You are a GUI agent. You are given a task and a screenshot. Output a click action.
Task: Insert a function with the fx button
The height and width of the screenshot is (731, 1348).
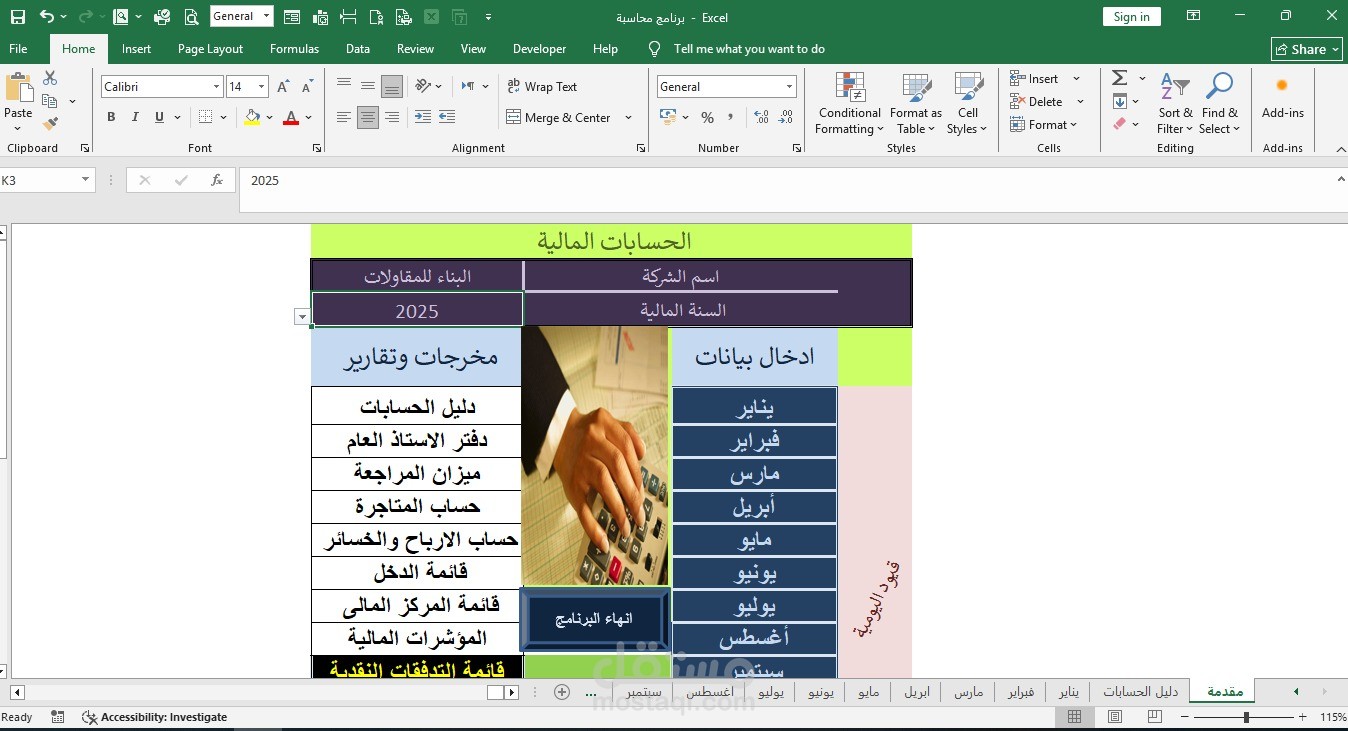point(217,181)
